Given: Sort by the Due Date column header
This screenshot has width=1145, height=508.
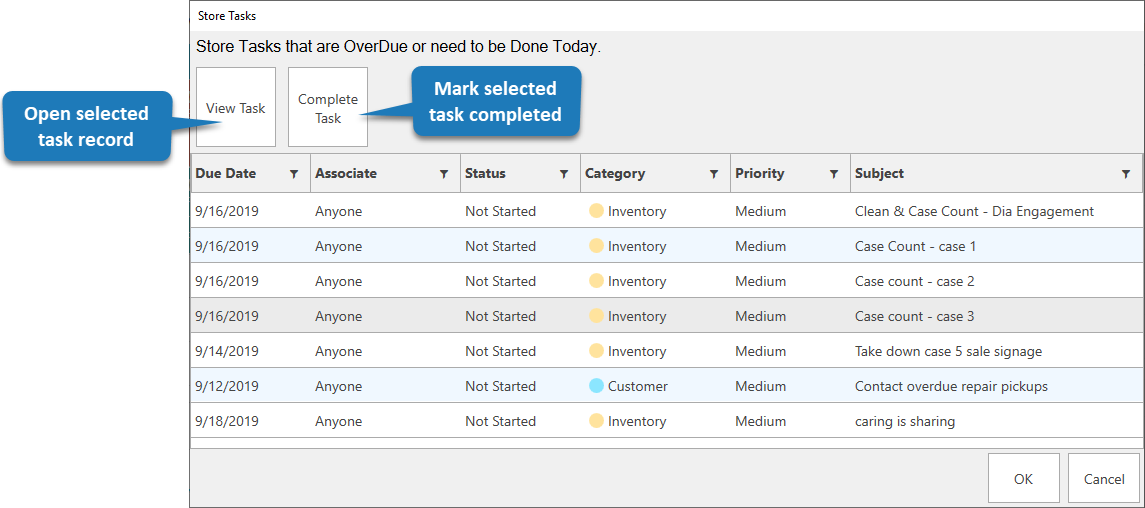Looking at the screenshot, I should (227, 174).
